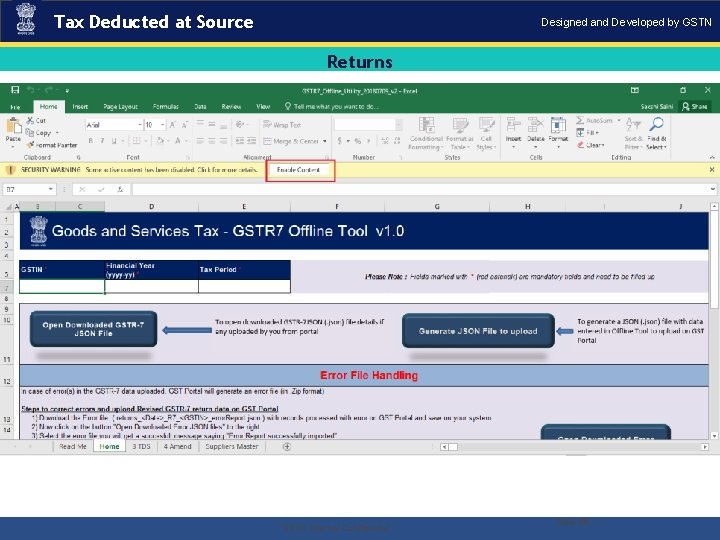Switch to the Data ribbon tab
720x540 pixels.
click(x=200, y=107)
